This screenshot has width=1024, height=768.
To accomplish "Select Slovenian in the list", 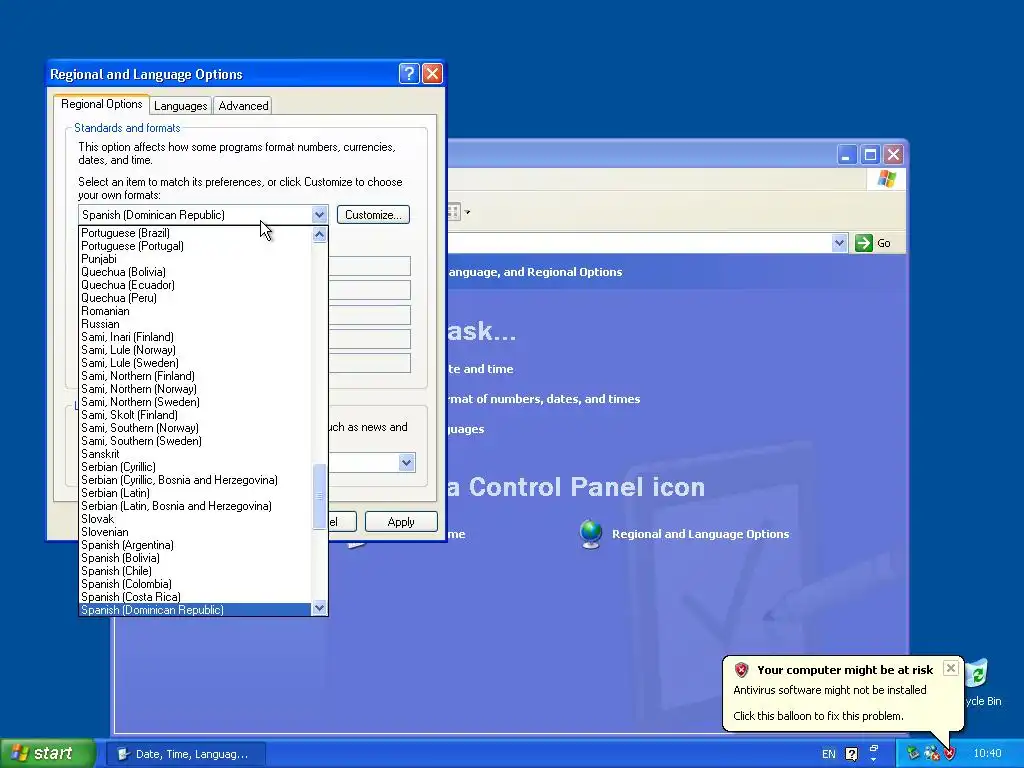I will (x=195, y=532).
